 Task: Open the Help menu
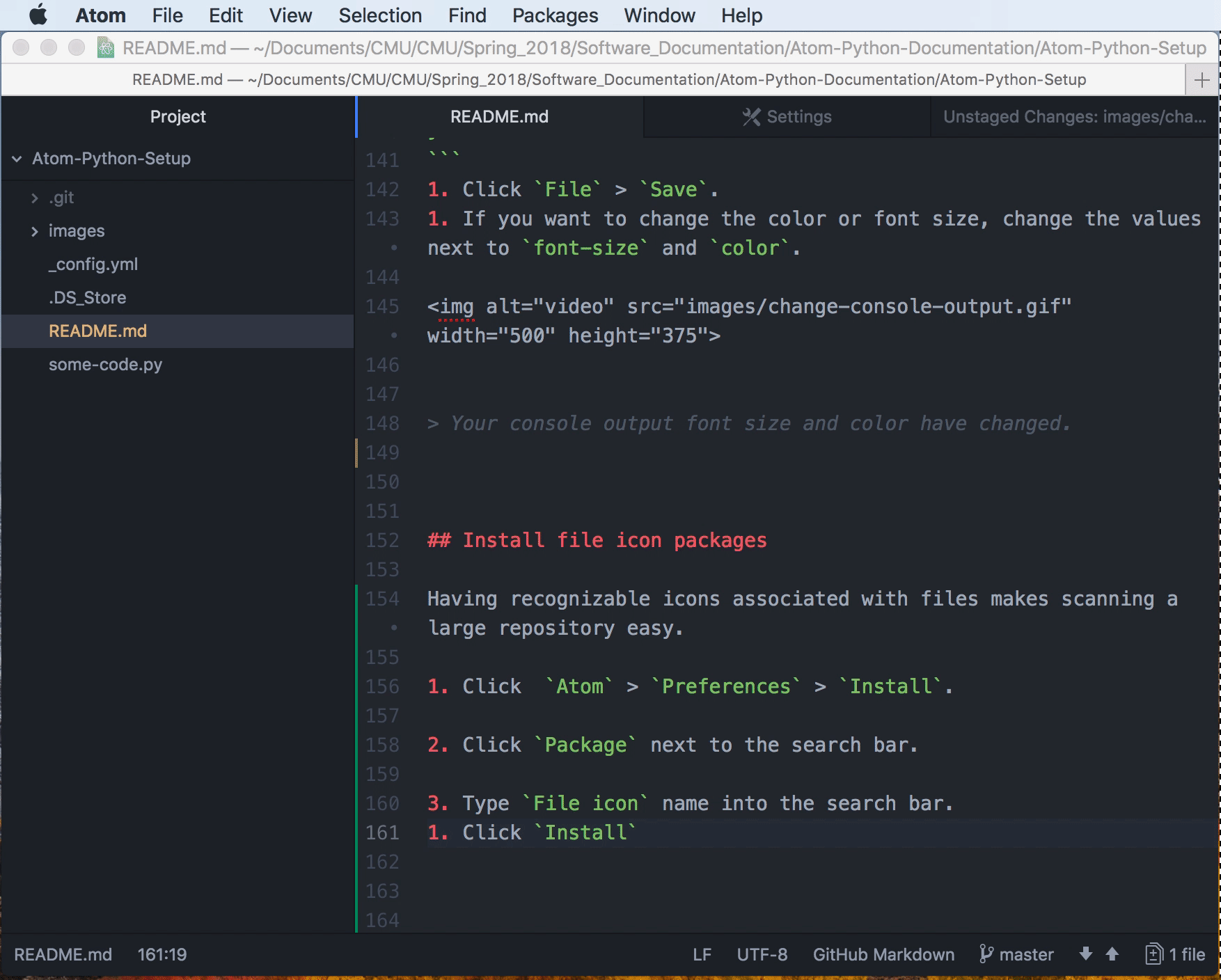[x=741, y=15]
